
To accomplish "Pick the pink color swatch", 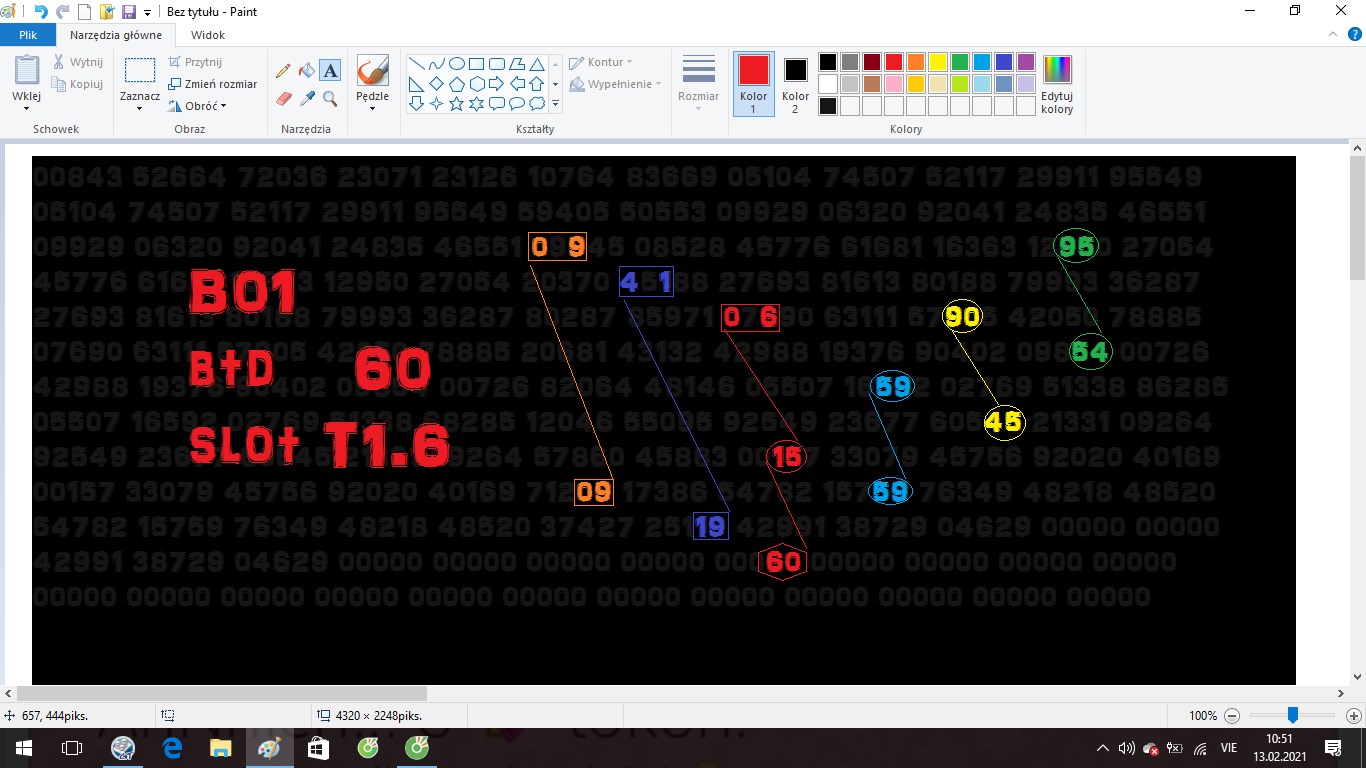I will point(894,84).
